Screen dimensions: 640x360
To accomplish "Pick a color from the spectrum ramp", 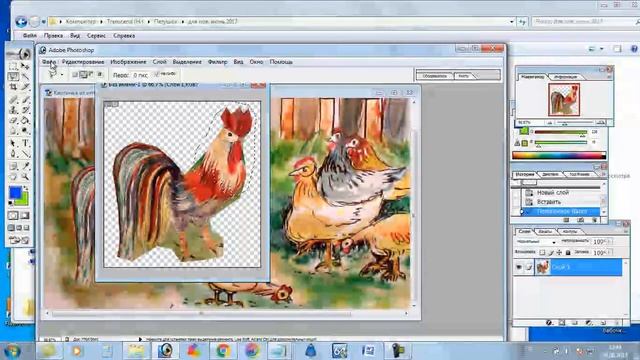I will [x=559, y=156].
